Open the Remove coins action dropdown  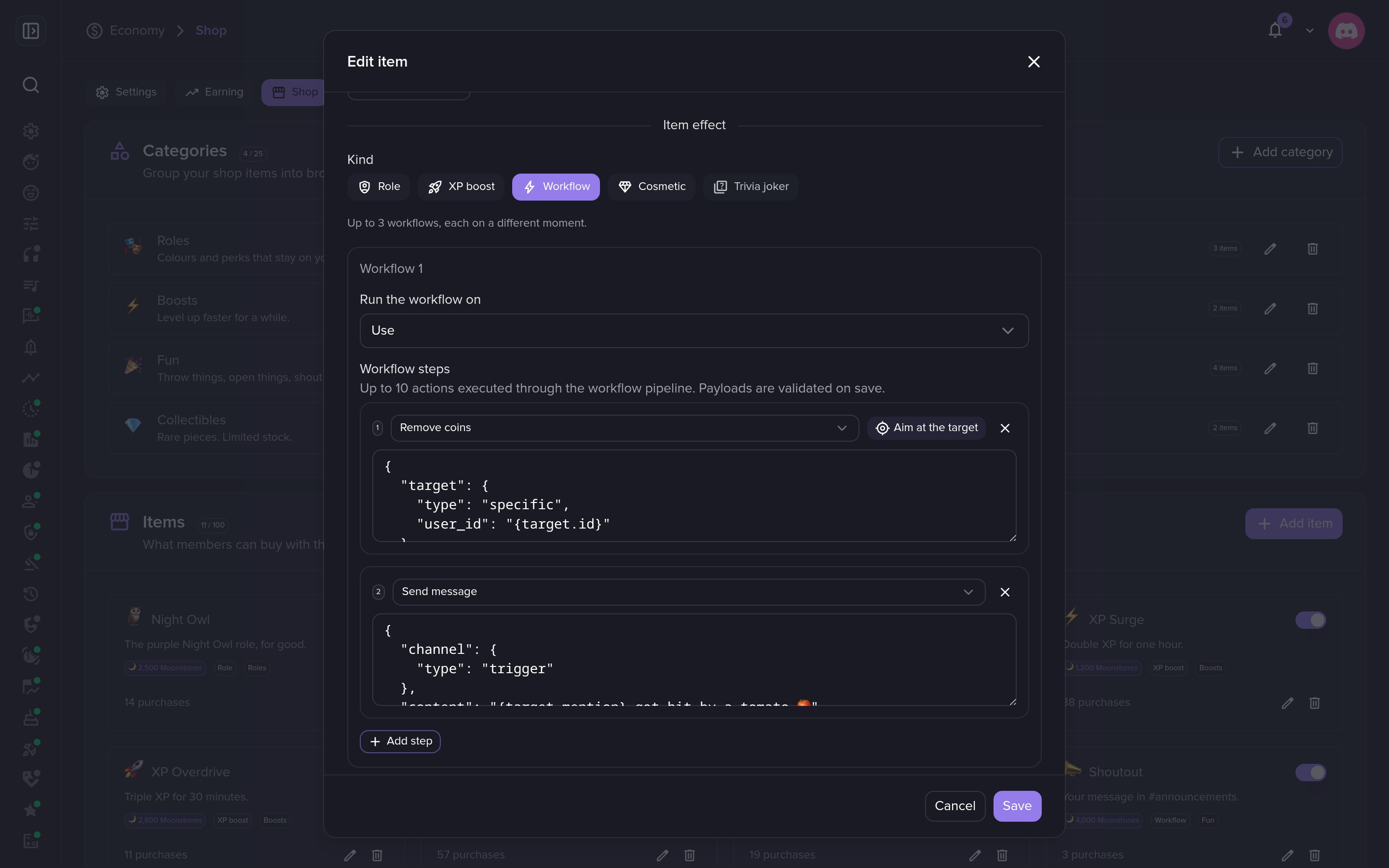[x=625, y=428]
